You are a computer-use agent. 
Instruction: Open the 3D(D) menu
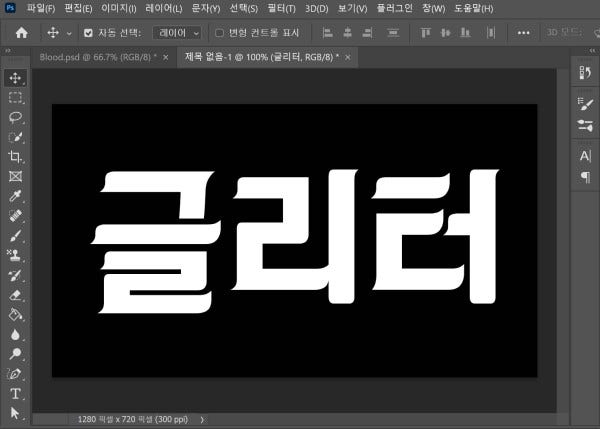[x=317, y=8]
